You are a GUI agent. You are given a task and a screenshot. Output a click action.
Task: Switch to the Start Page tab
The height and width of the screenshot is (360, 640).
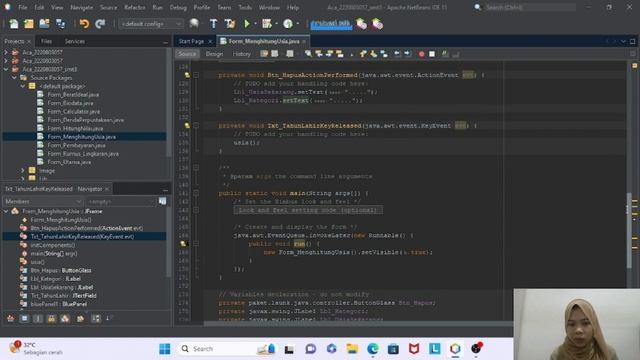(x=191, y=41)
